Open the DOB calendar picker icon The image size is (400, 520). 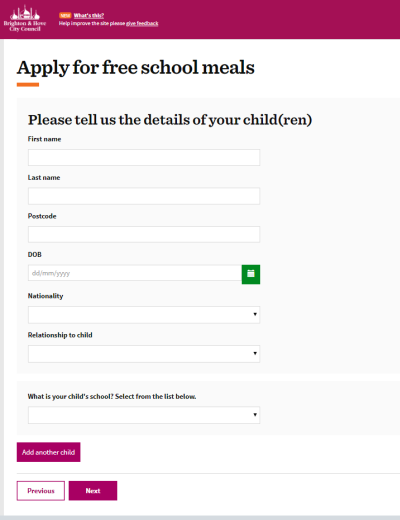click(251, 274)
